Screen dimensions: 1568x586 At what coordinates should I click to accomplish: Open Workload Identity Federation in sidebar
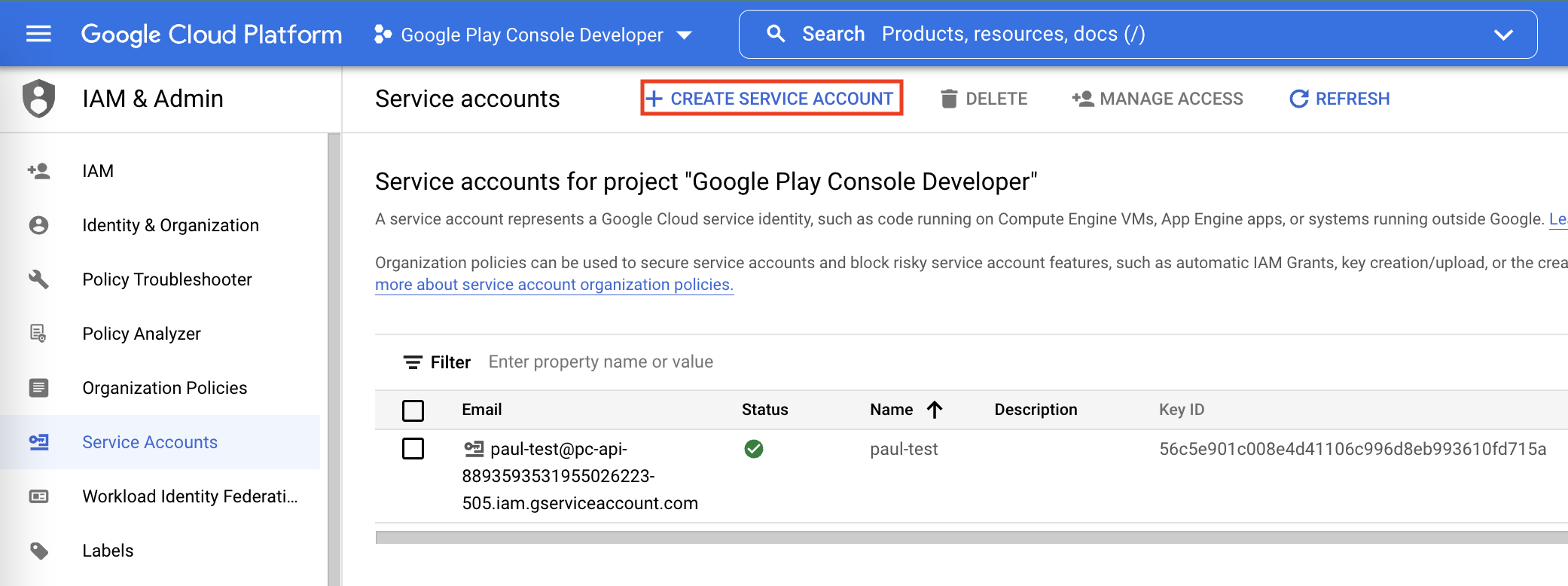point(190,496)
